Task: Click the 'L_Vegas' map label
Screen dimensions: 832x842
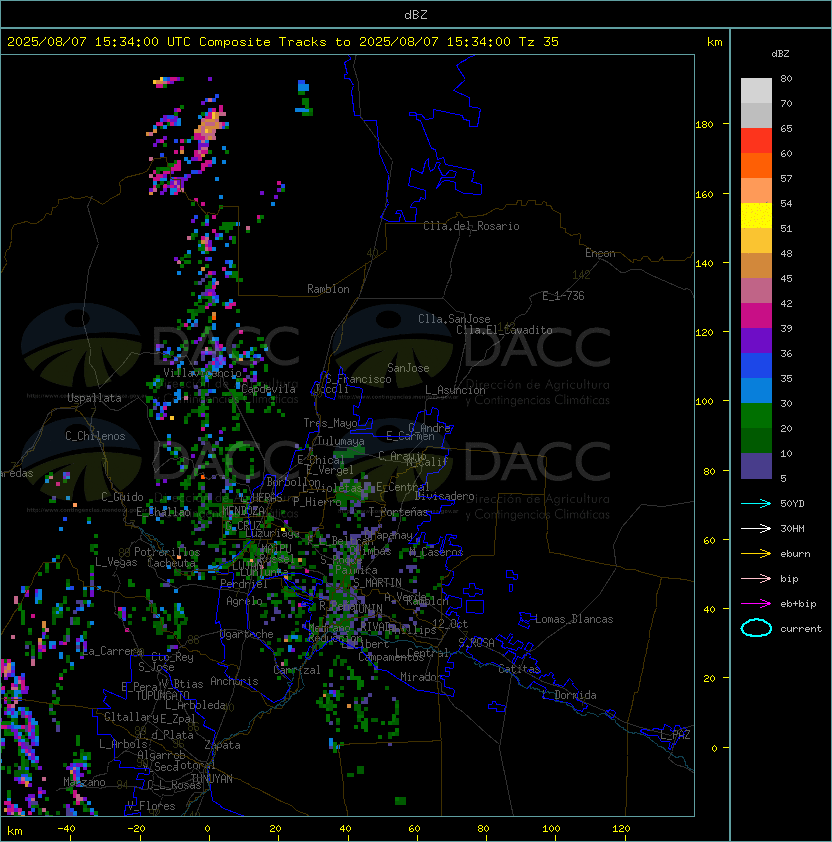Action: click(x=116, y=562)
